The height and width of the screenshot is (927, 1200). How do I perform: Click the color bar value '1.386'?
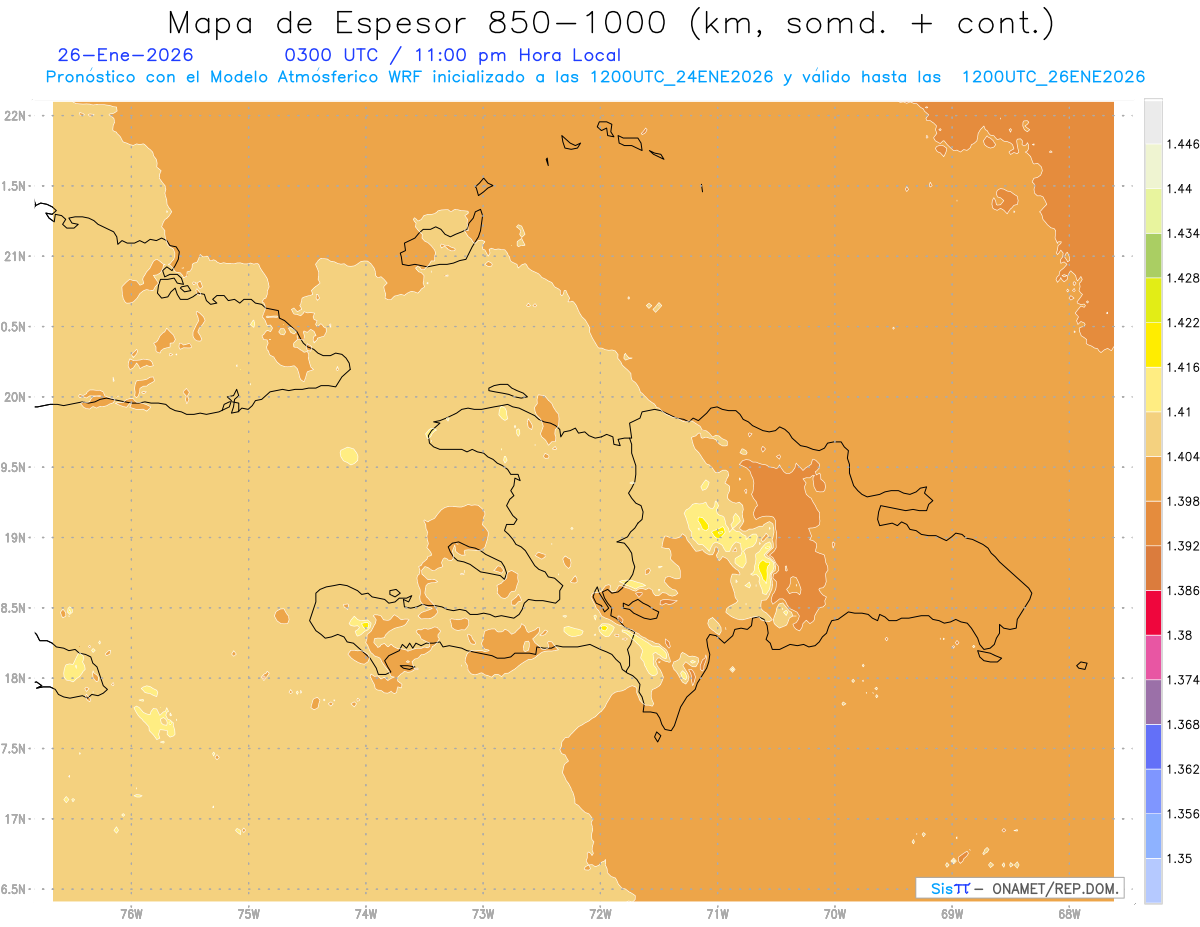(1183, 590)
